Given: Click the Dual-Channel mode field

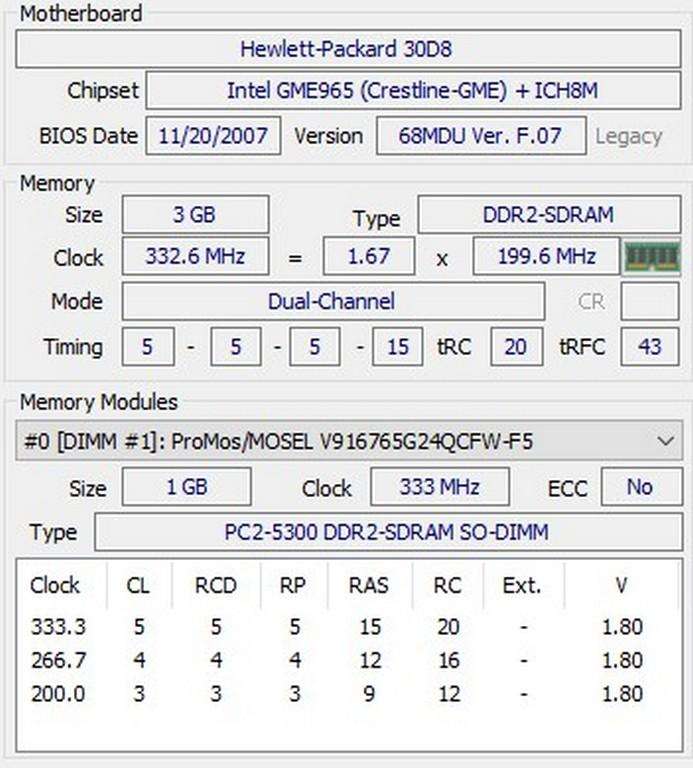Looking at the screenshot, I should [x=333, y=301].
